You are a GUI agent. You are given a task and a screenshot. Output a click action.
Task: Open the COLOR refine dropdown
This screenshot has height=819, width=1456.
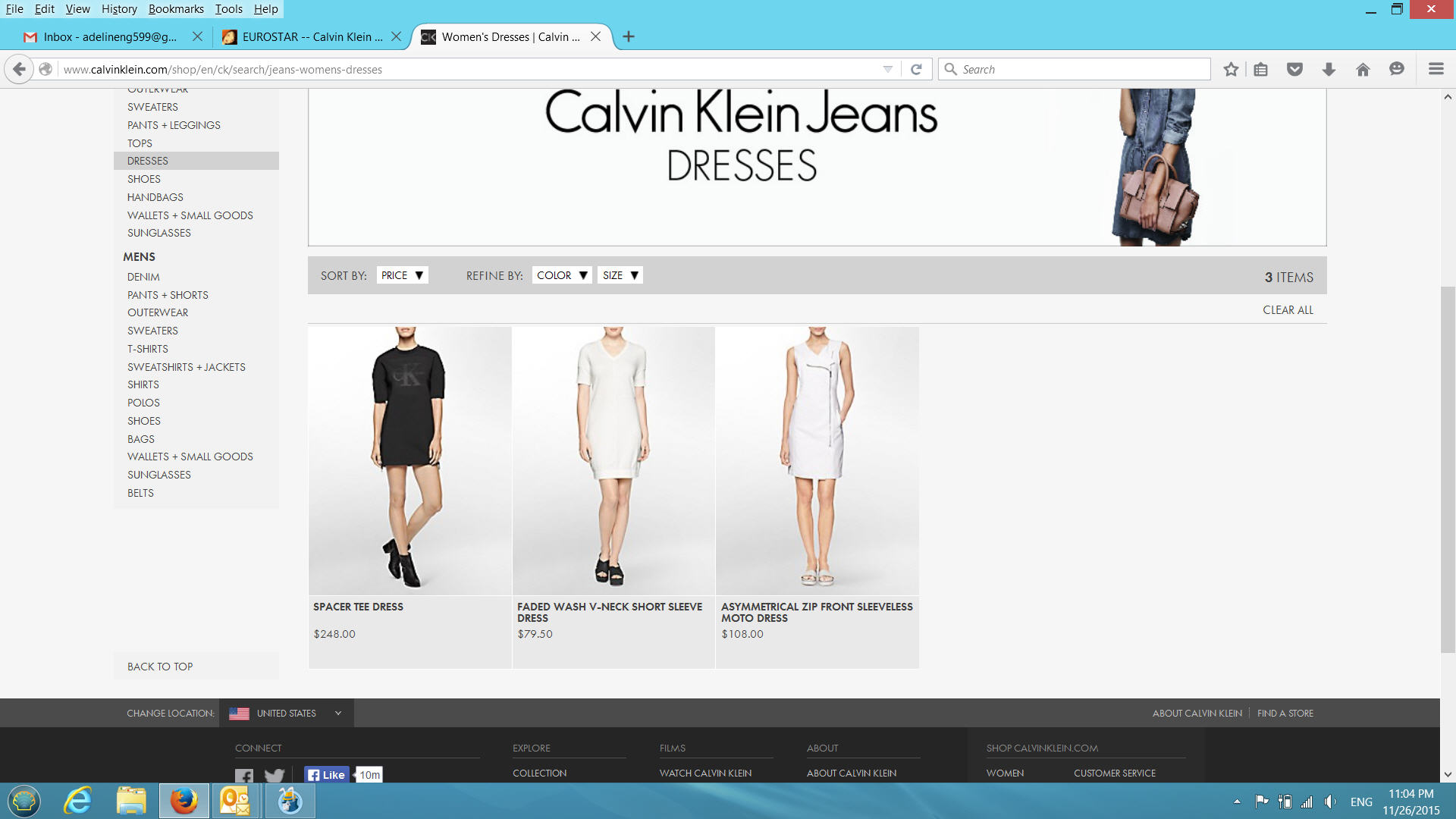click(x=562, y=275)
